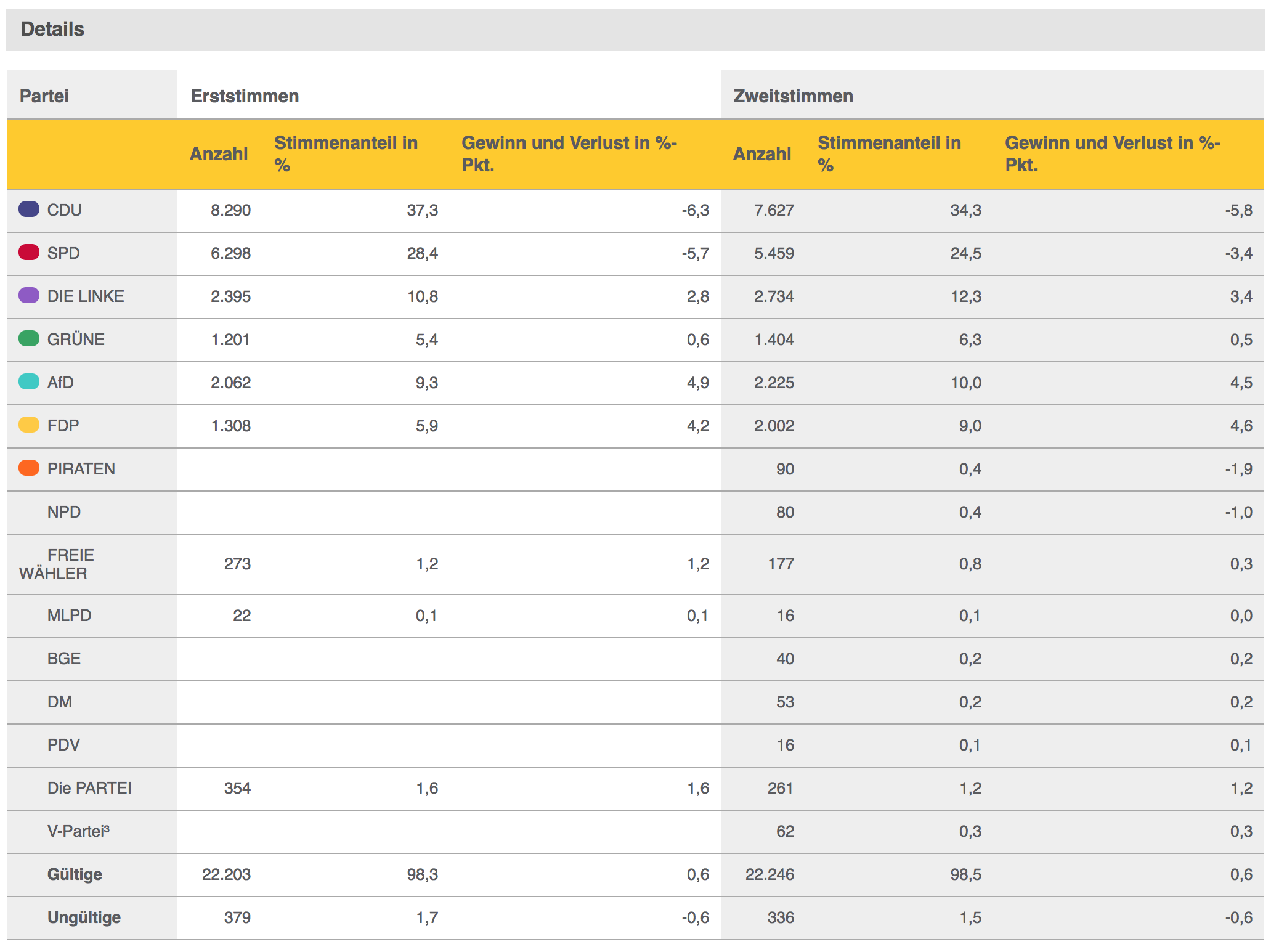The width and height of the screenshot is (1271, 952).
Task: Click the AfD turquoise color swatch
Action: (29, 381)
